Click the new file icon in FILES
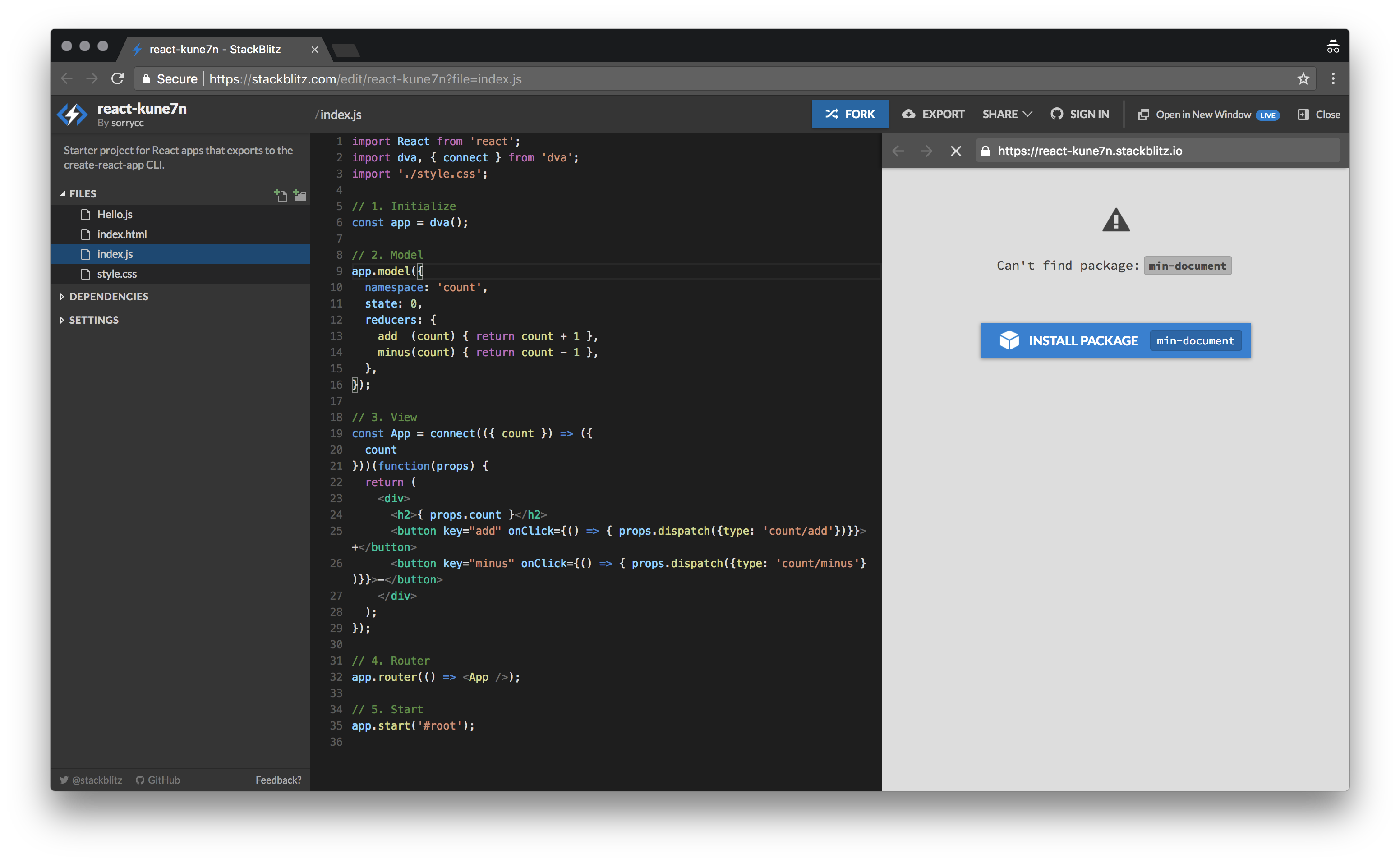 (x=281, y=195)
